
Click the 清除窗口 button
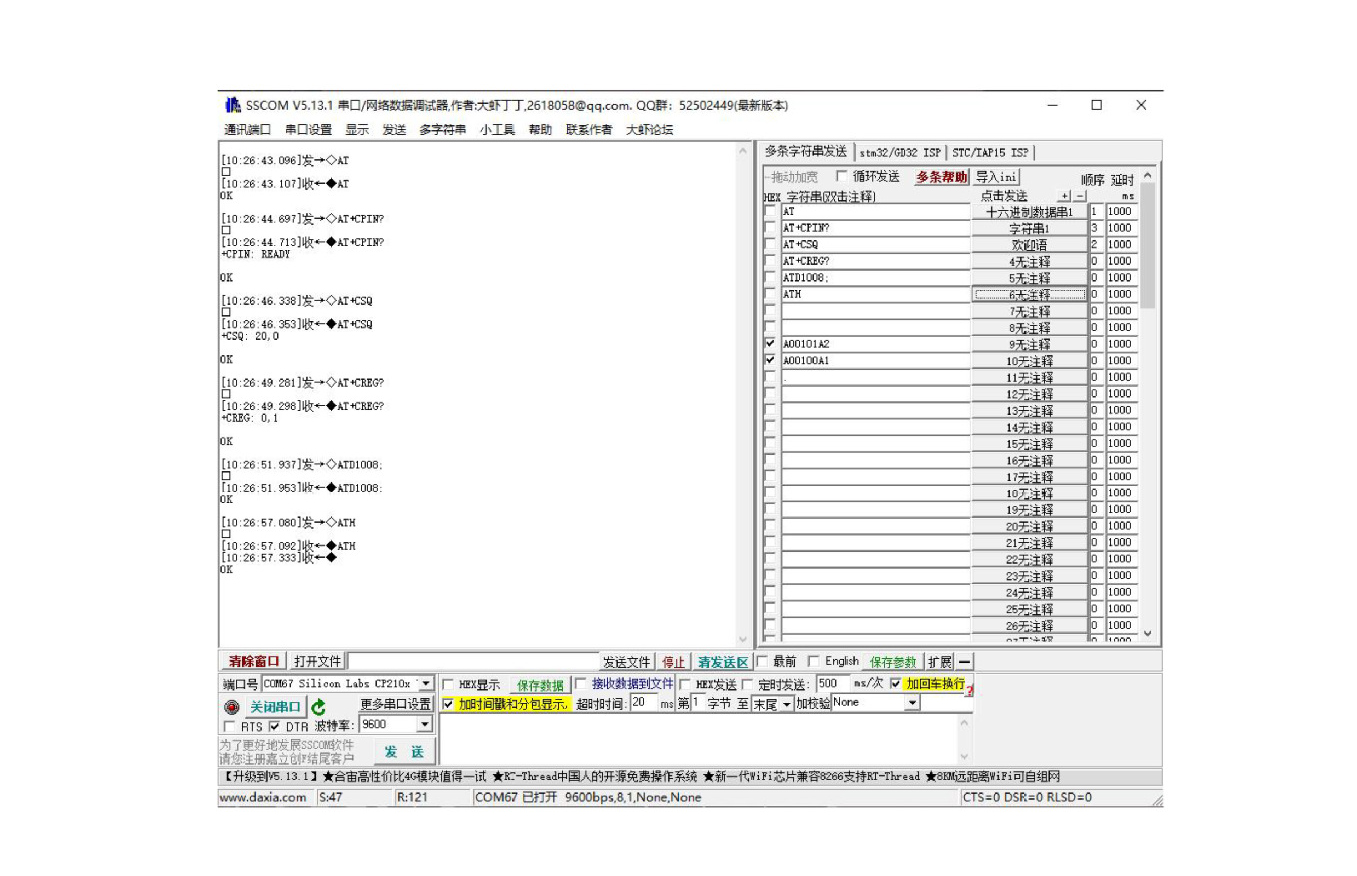coord(254,662)
